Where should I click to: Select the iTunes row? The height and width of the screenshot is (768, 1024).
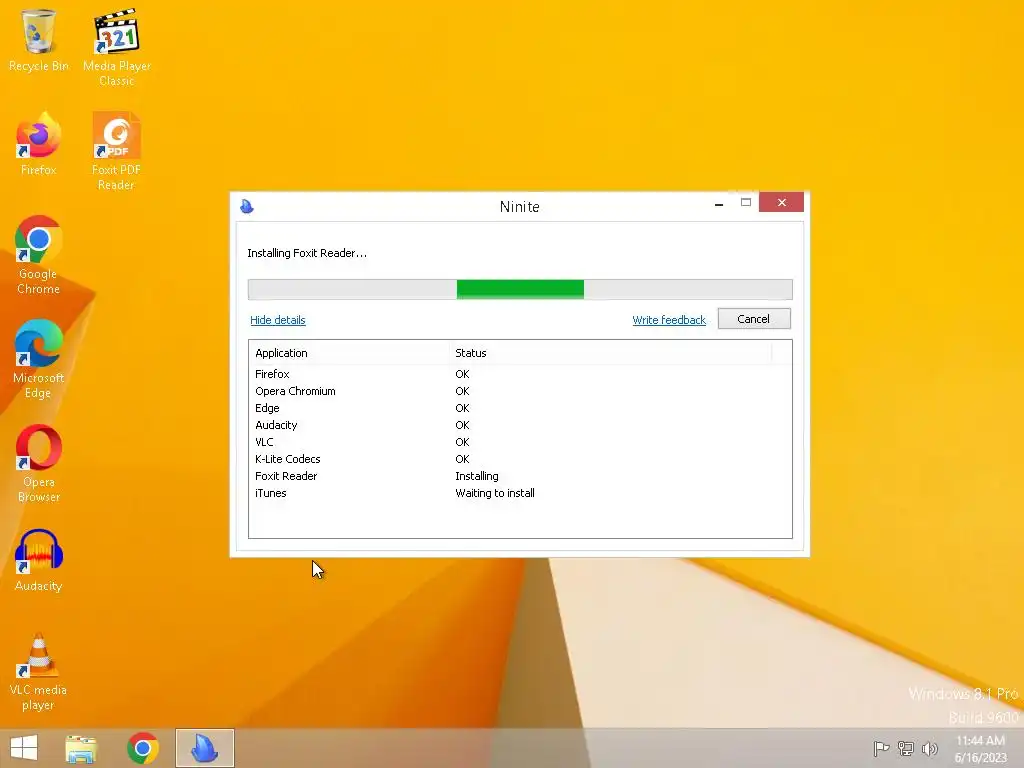[520, 493]
